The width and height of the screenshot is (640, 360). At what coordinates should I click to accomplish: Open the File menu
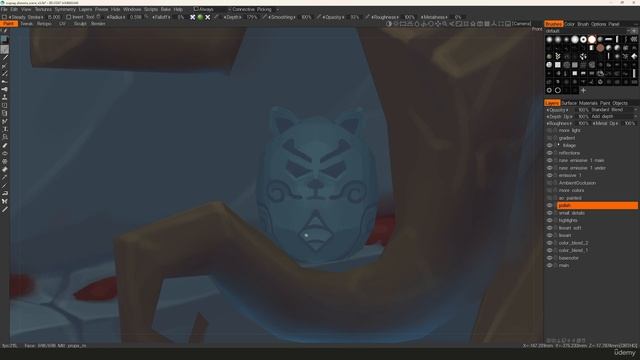4,9
